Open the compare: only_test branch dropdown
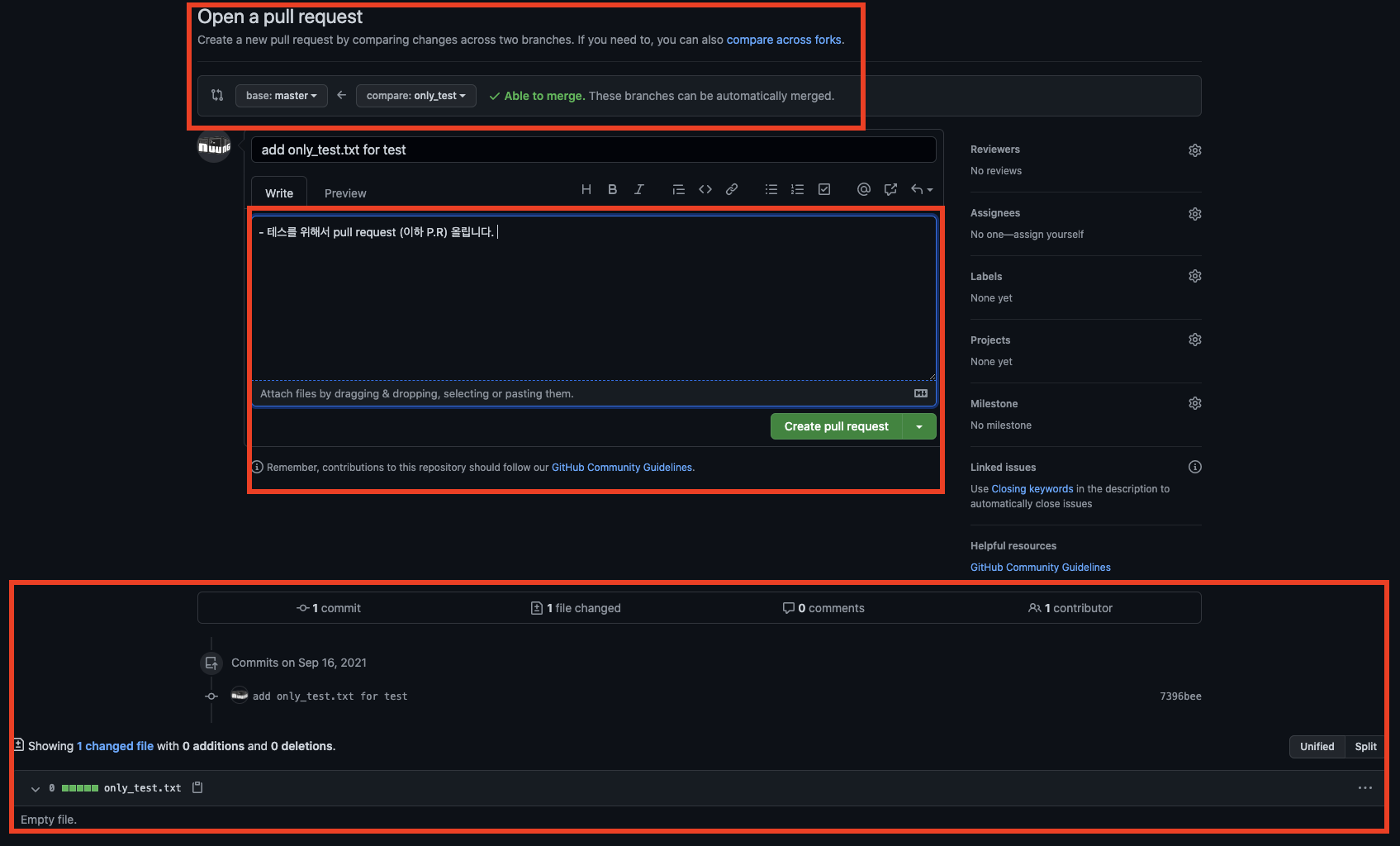This screenshot has height=846, width=1400. pos(416,96)
